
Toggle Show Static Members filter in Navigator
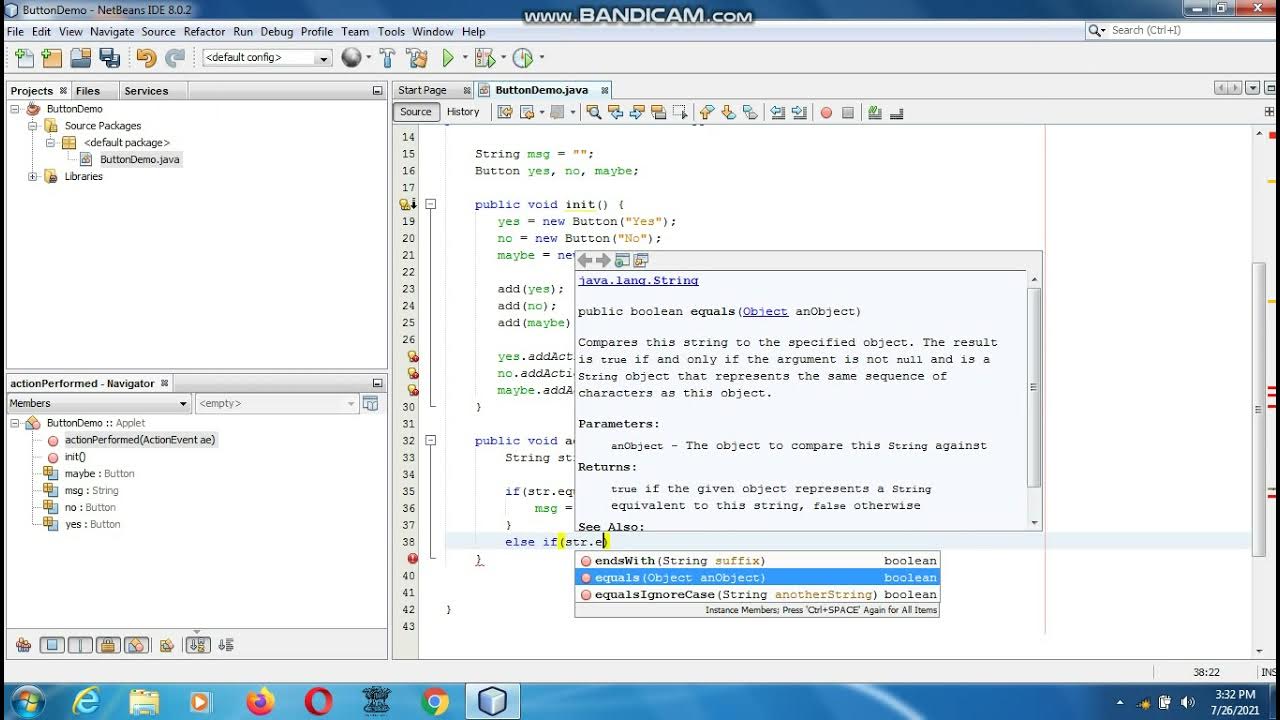tap(80, 645)
